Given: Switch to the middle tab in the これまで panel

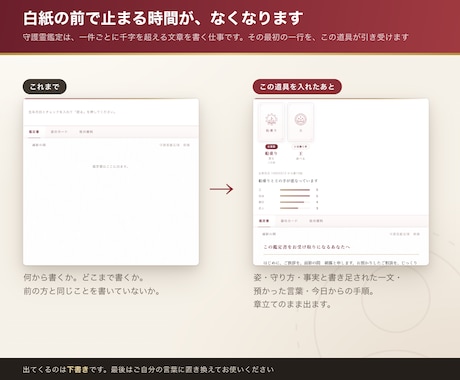Looking at the screenshot, I should 59,132.
